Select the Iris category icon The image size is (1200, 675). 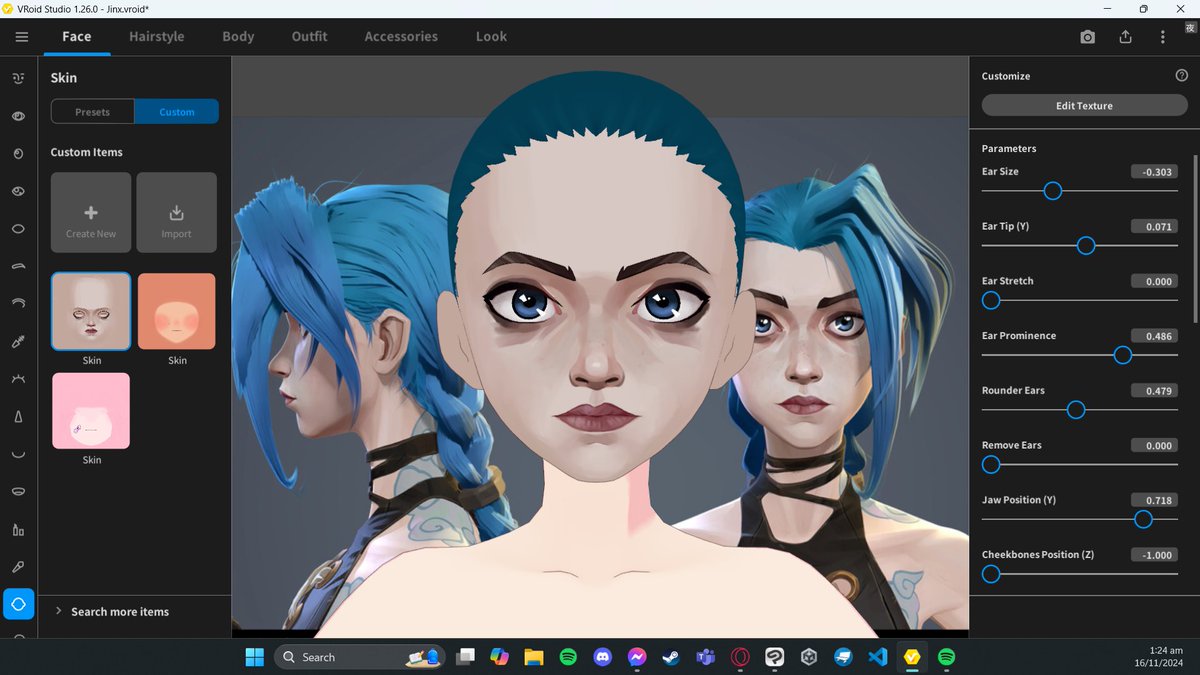[x=18, y=153]
